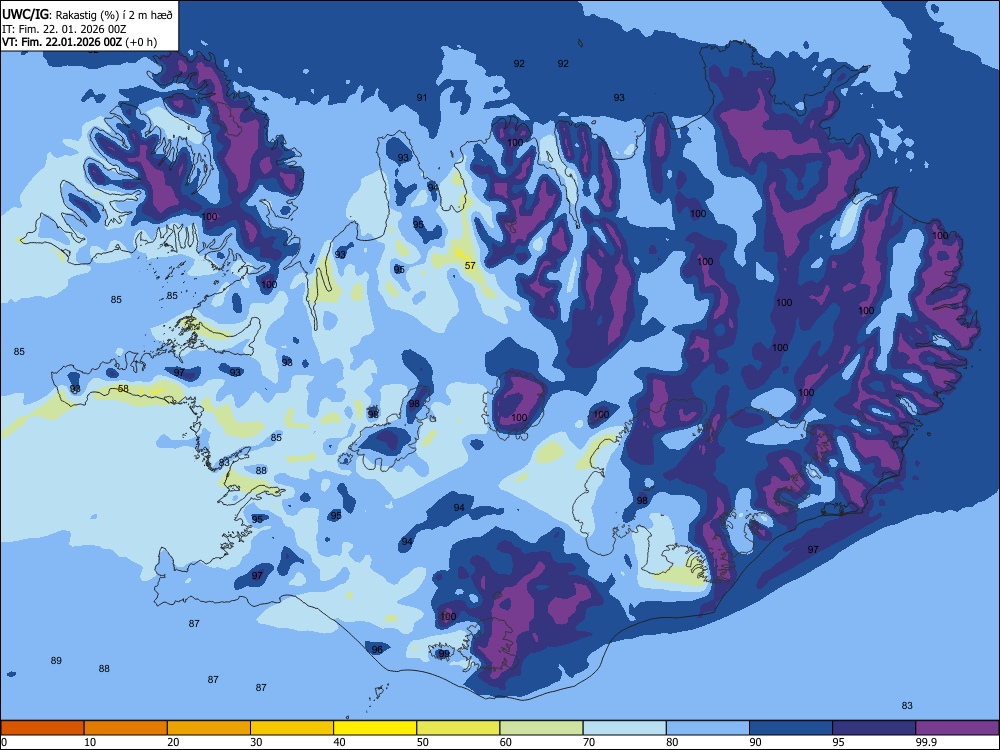Click the '70' label on the color scale
The width and height of the screenshot is (1000, 750).
[x=589, y=742]
